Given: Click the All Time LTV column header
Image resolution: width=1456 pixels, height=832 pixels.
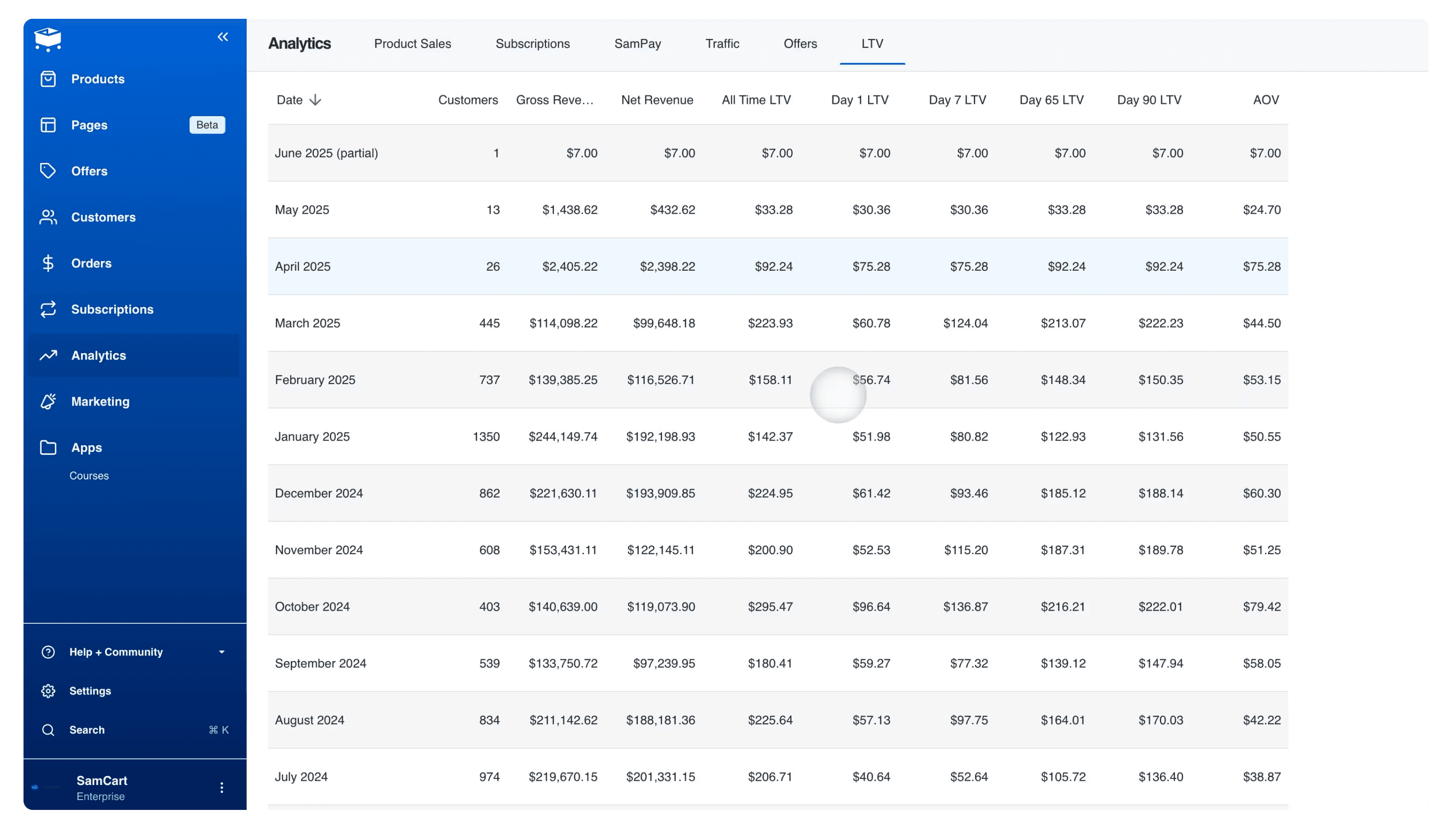Looking at the screenshot, I should coord(756,100).
